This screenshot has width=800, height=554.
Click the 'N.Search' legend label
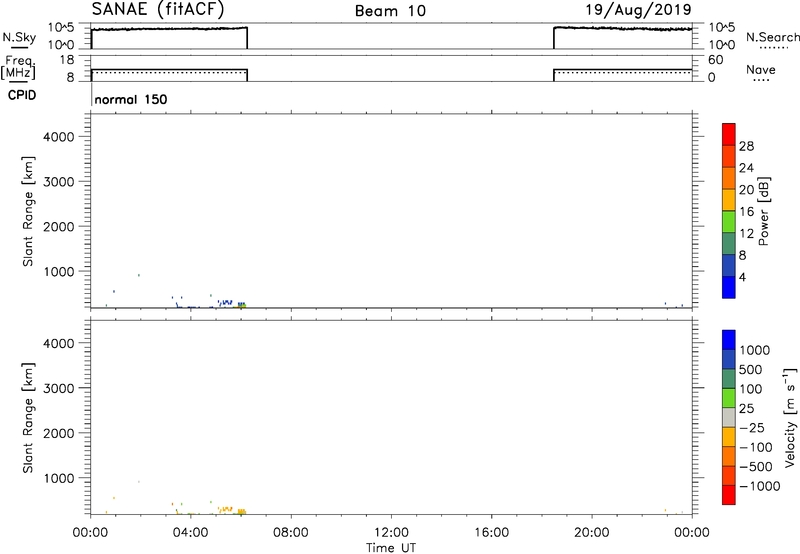click(x=772, y=37)
